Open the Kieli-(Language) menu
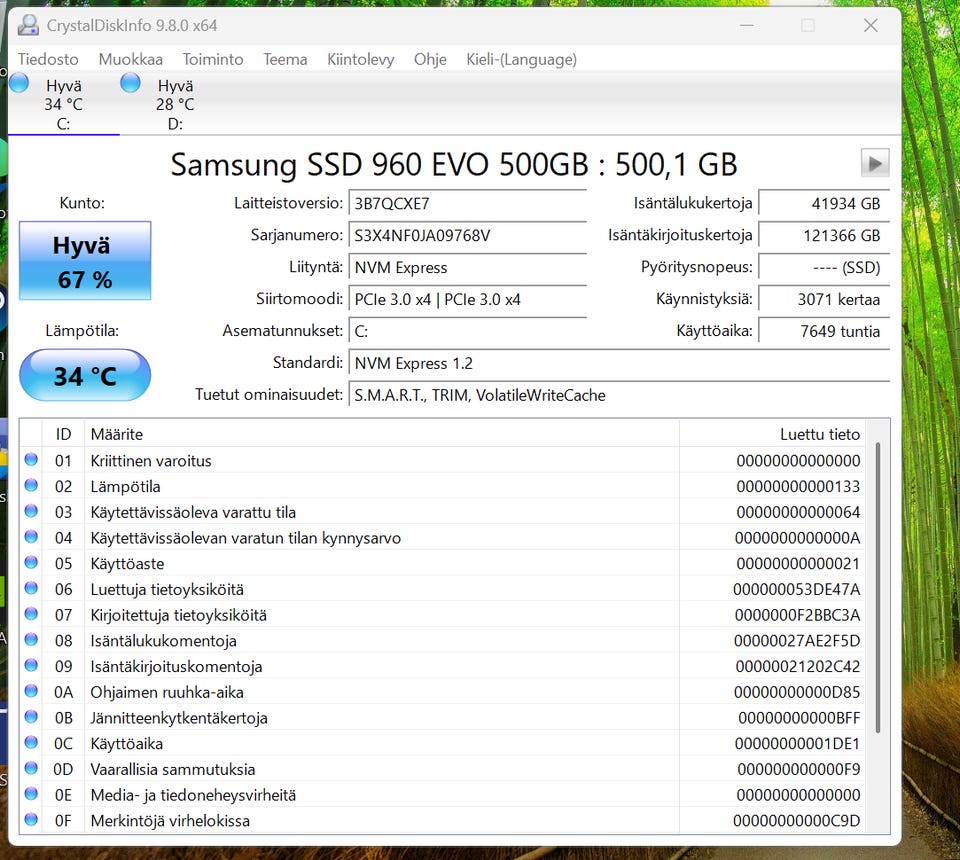Screen dimensions: 960x860 click(x=522, y=59)
